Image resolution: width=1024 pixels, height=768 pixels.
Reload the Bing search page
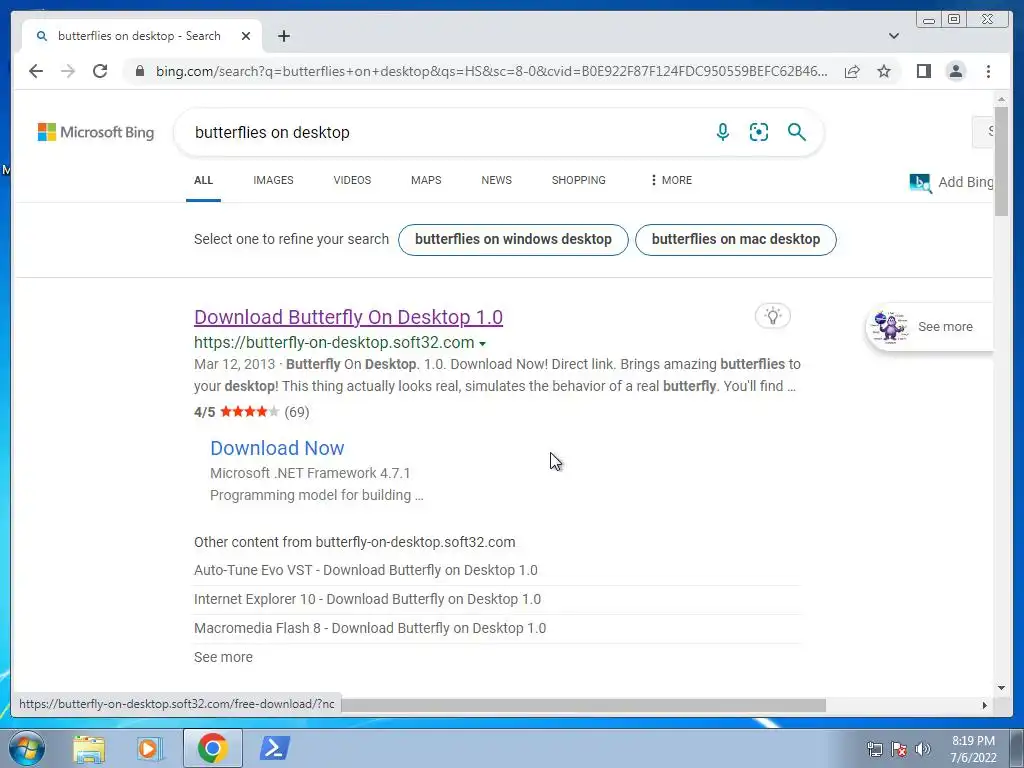[x=100, y=71]
